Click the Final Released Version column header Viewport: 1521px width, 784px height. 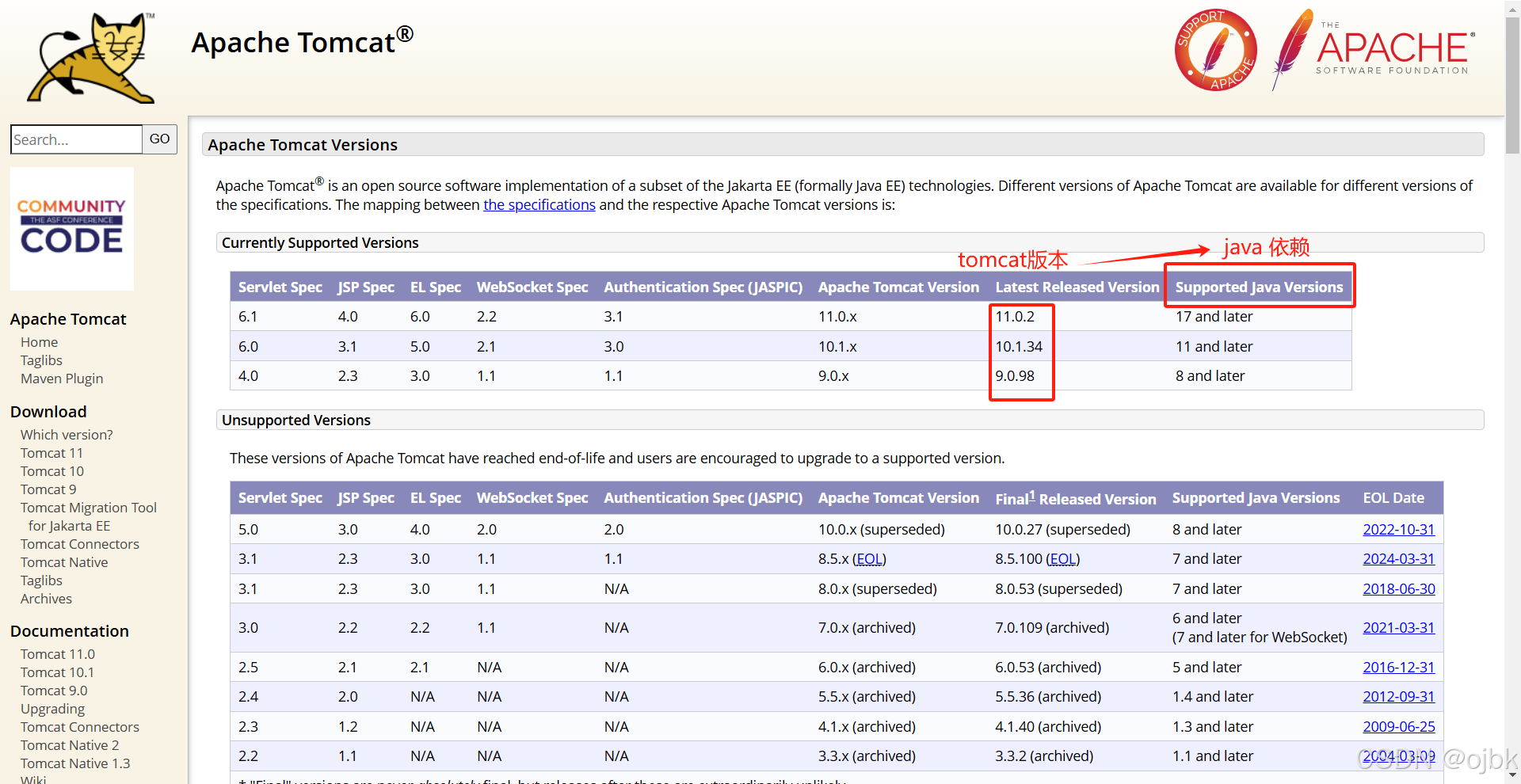click(1076, 498)
